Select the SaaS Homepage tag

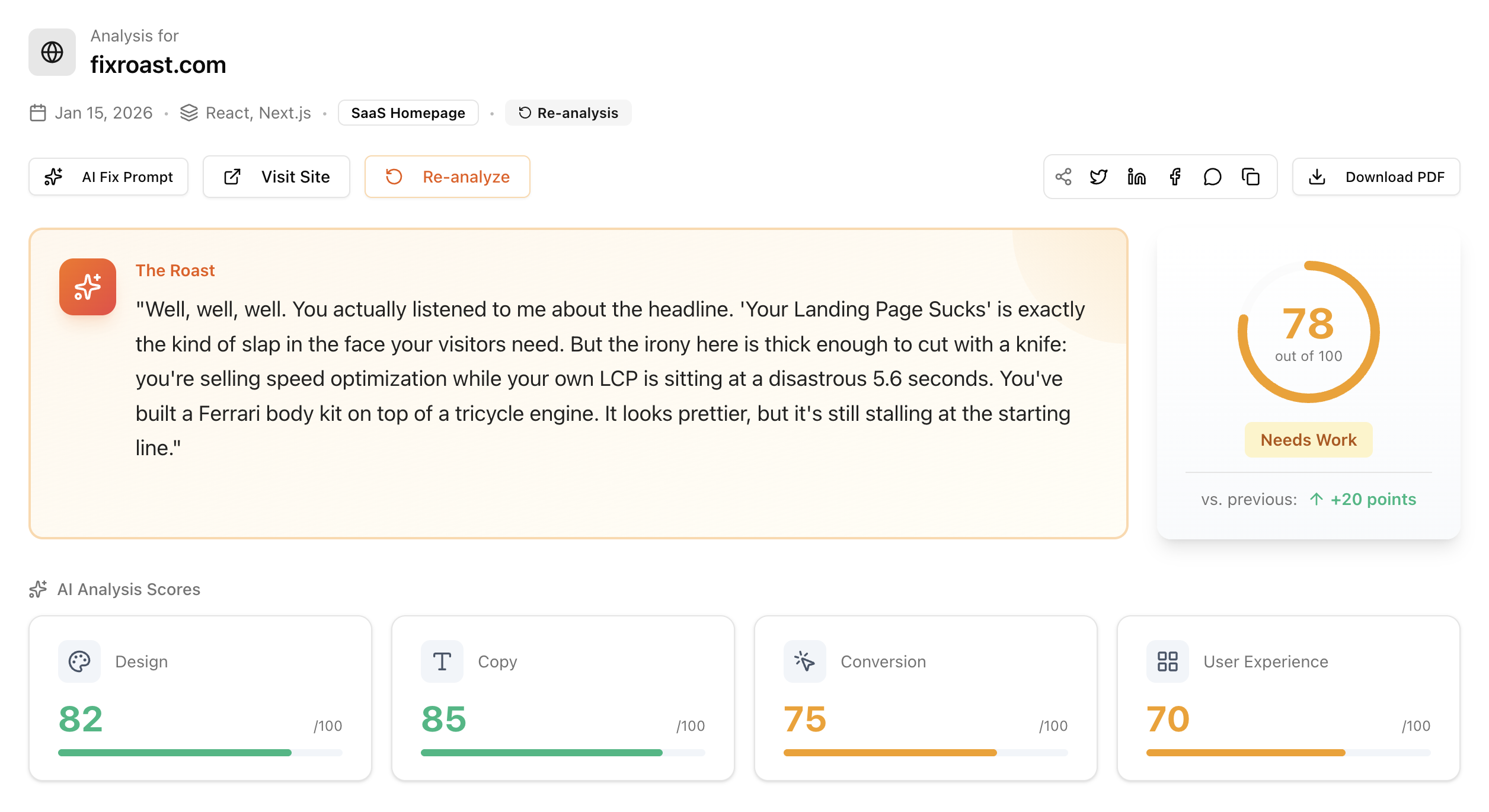pos(408,113)
